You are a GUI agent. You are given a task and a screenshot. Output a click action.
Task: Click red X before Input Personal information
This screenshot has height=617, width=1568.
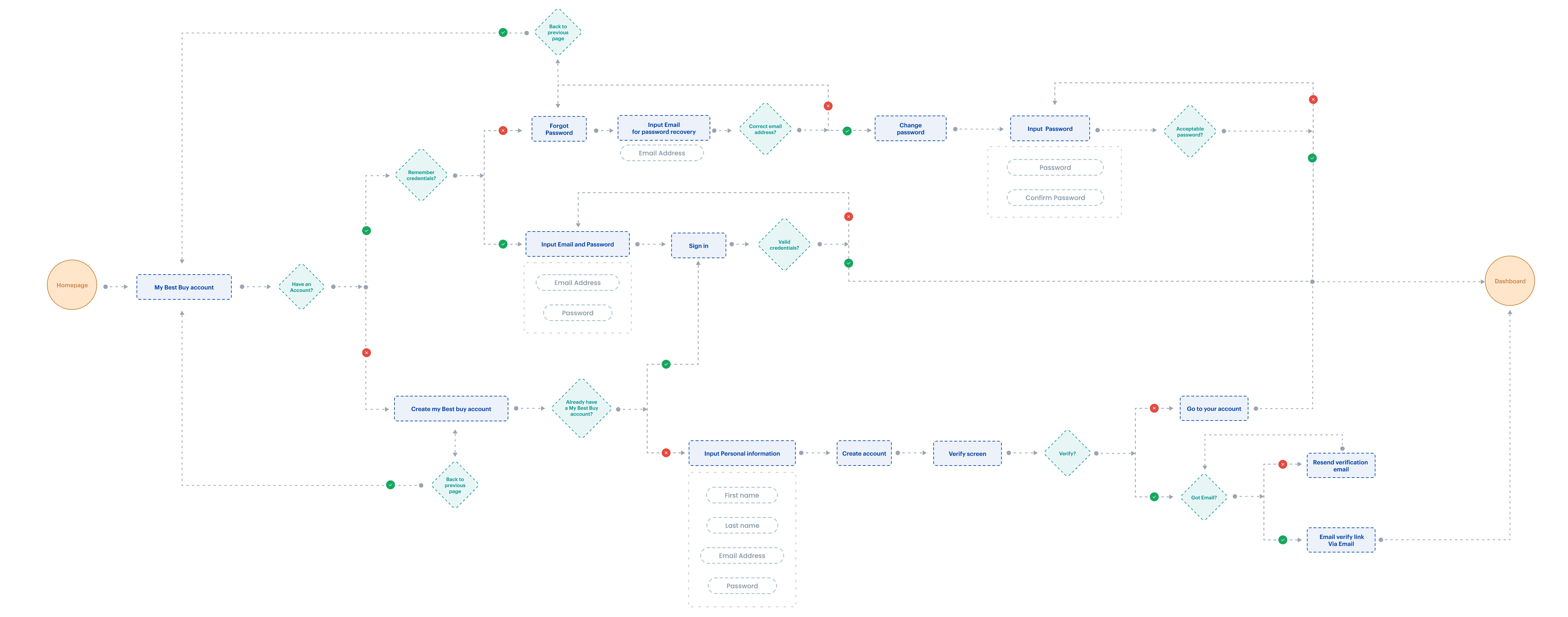[x=666, y=453]
